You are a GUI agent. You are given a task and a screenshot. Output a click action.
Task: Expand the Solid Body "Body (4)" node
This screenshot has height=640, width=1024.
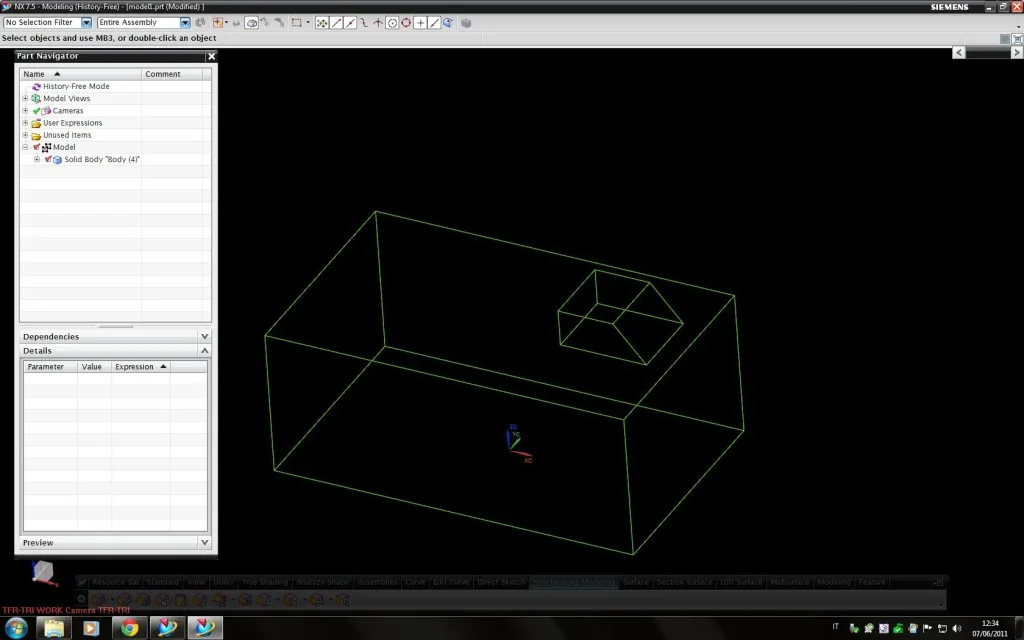coord(37,159)
